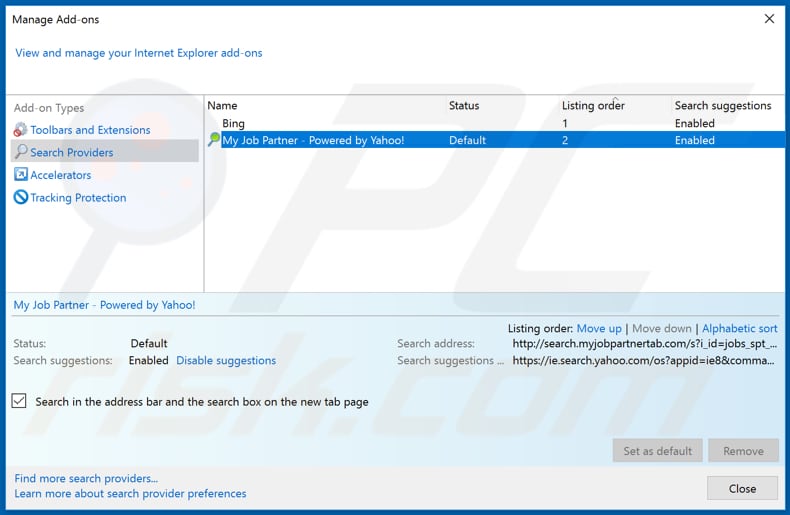Click the Search Providers magnifier icon

click(21, 152)
